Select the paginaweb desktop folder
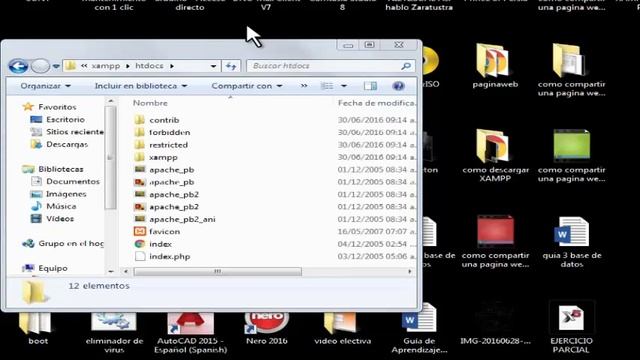640x360 pixels. click(x=495, y=65)
